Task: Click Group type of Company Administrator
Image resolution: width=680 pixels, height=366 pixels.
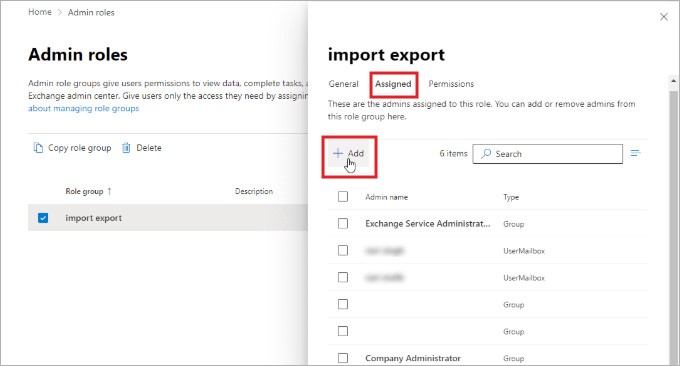Action: [513, 359]
